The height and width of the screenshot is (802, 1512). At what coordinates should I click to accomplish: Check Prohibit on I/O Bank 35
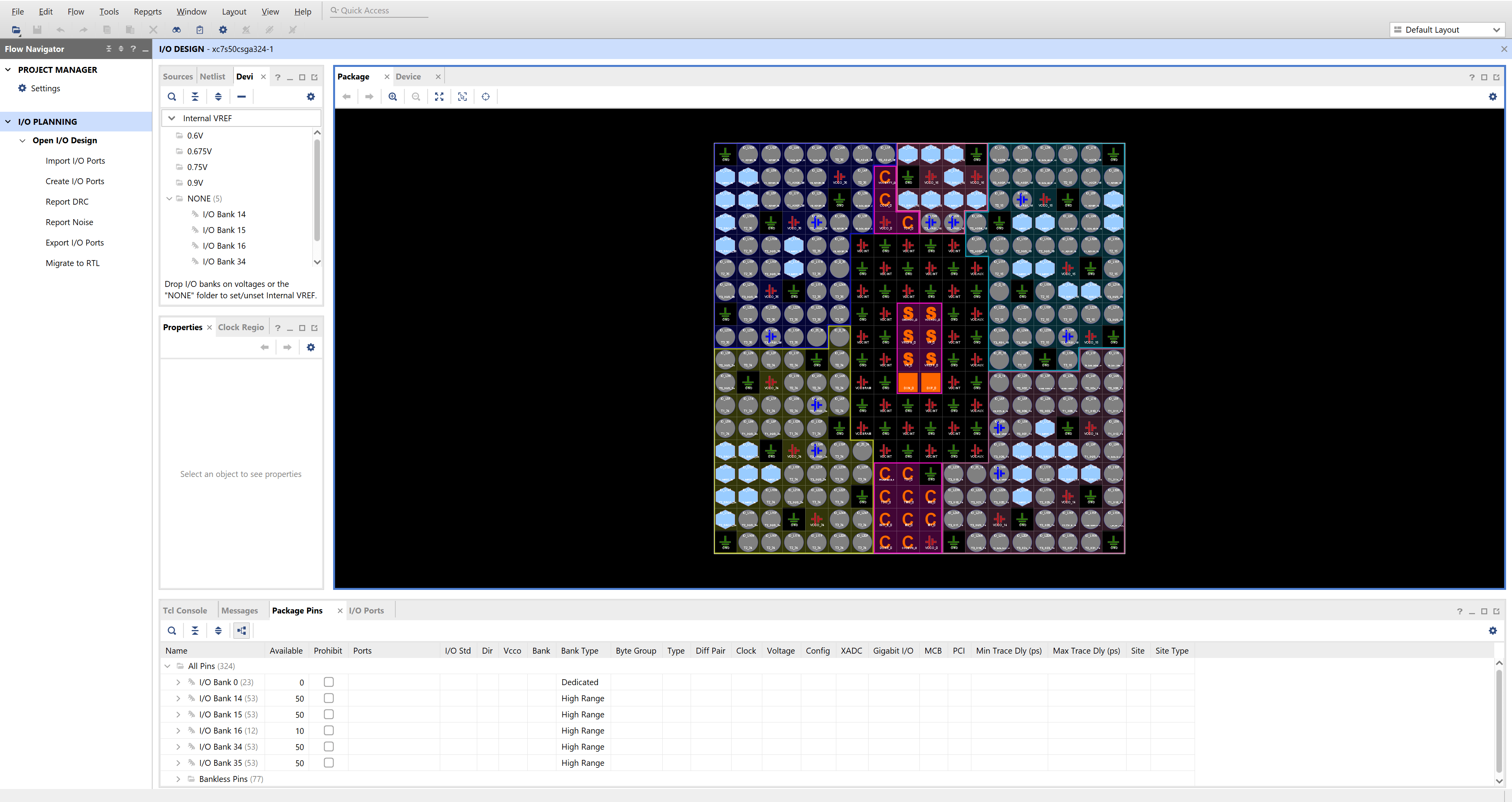pos(328,763)
